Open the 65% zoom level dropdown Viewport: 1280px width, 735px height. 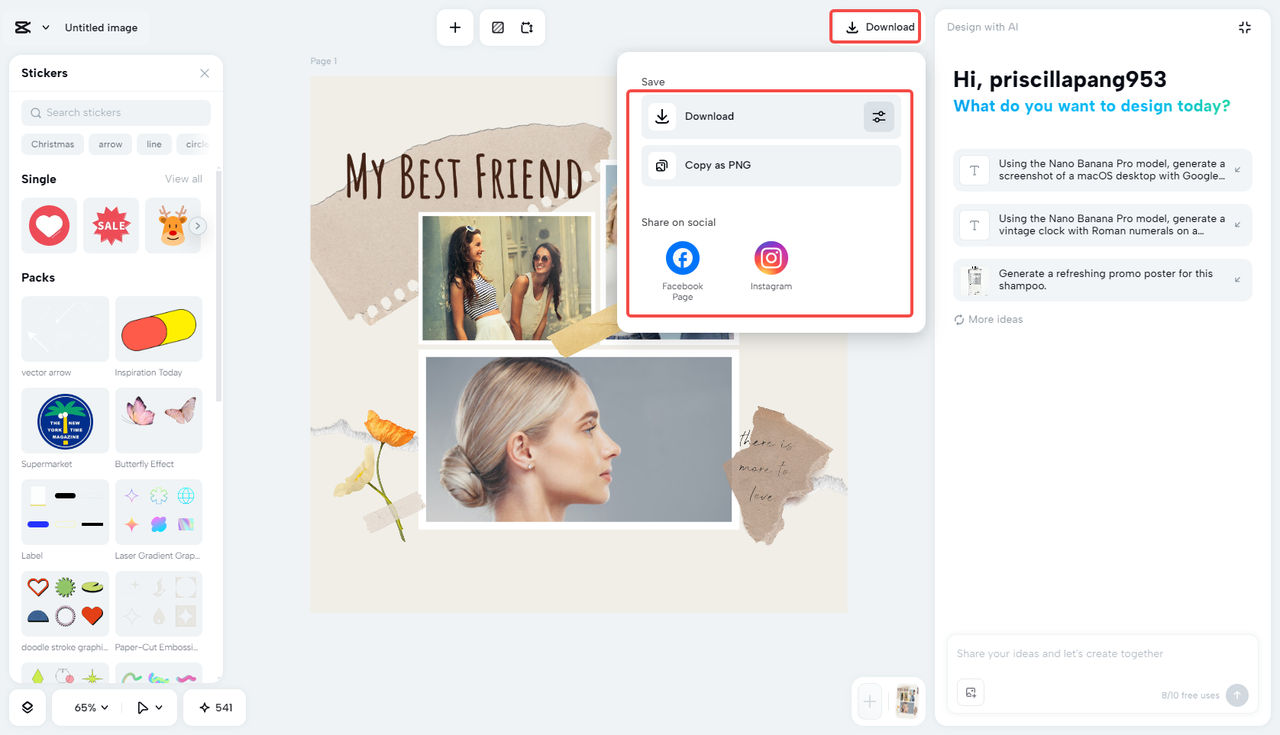coord(87,707)
